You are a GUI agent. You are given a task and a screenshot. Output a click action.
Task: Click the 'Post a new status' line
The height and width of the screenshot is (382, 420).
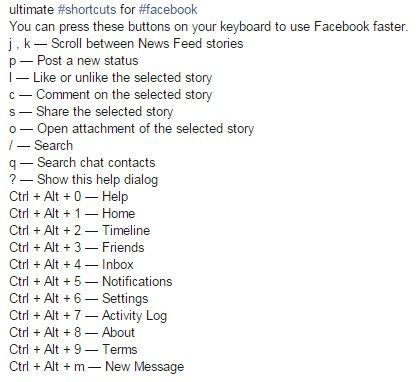pyautogui.click(x=73, y=61)
